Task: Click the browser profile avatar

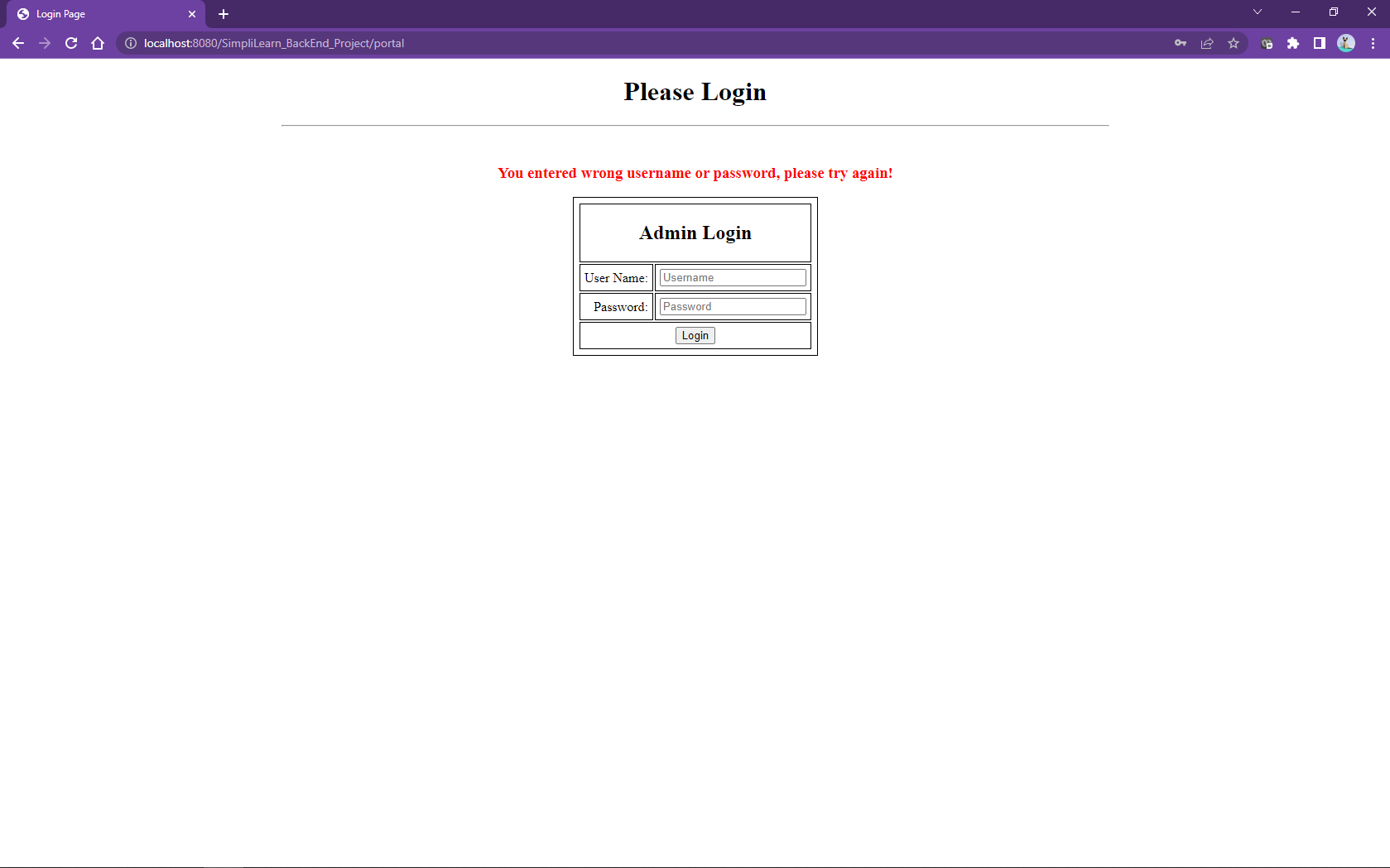Action: pos(1345,43)
